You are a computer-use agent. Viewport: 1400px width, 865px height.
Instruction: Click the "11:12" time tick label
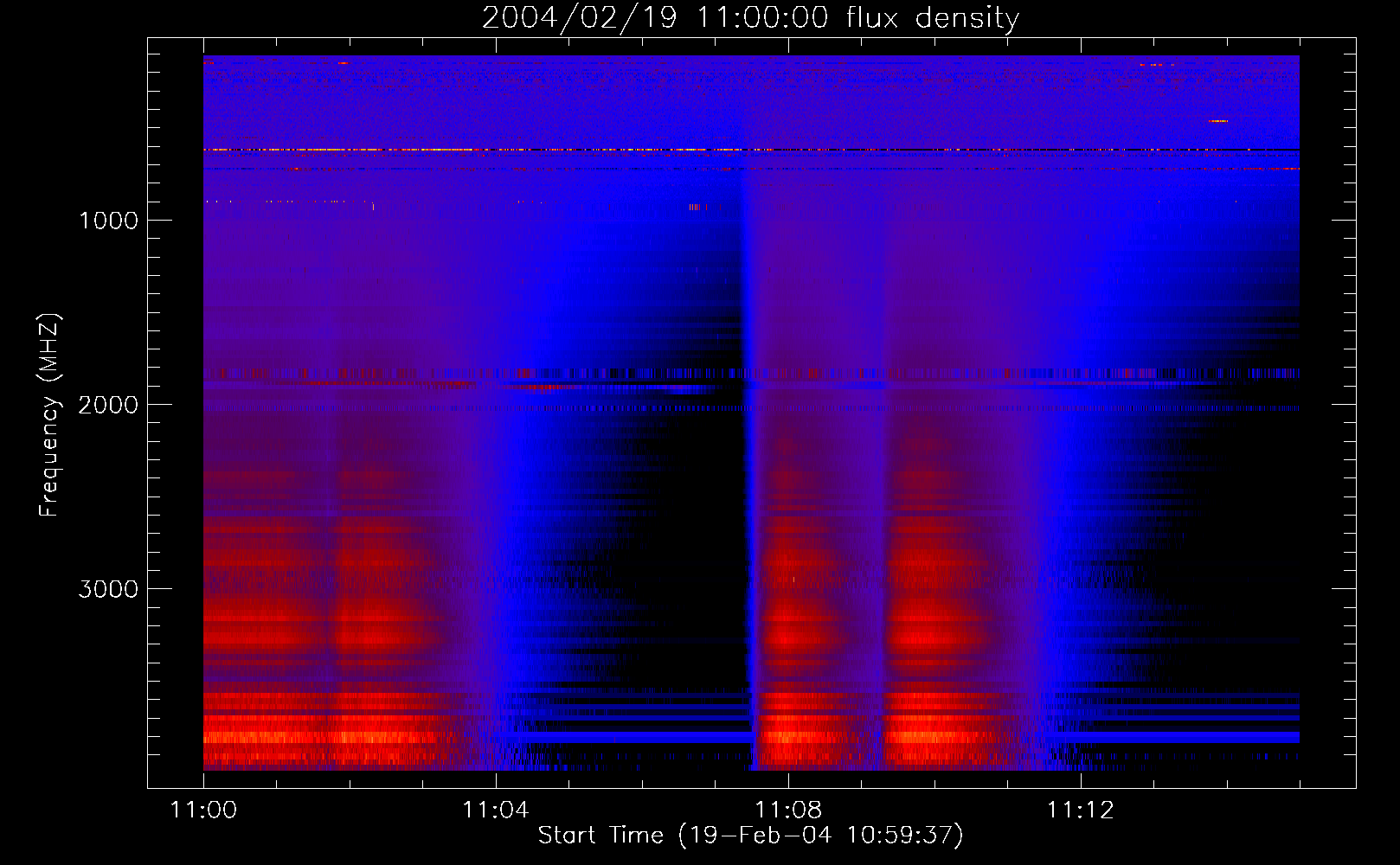1081,811
